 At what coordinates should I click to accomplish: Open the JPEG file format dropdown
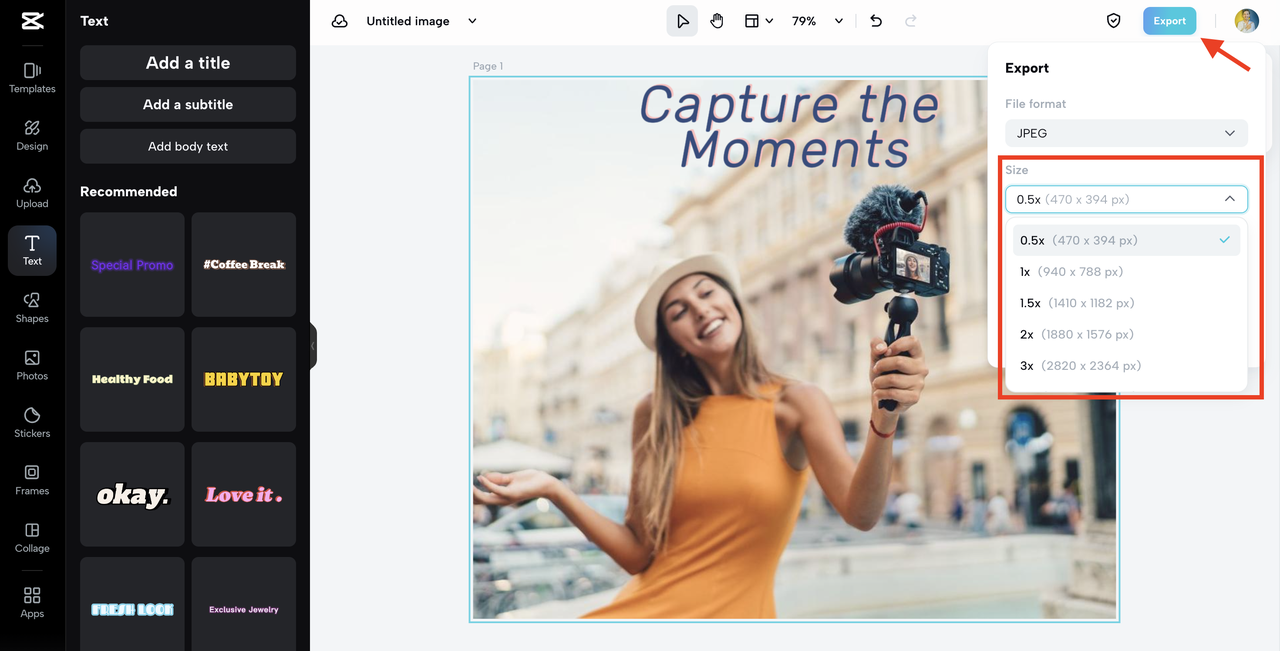point(1126,133)
